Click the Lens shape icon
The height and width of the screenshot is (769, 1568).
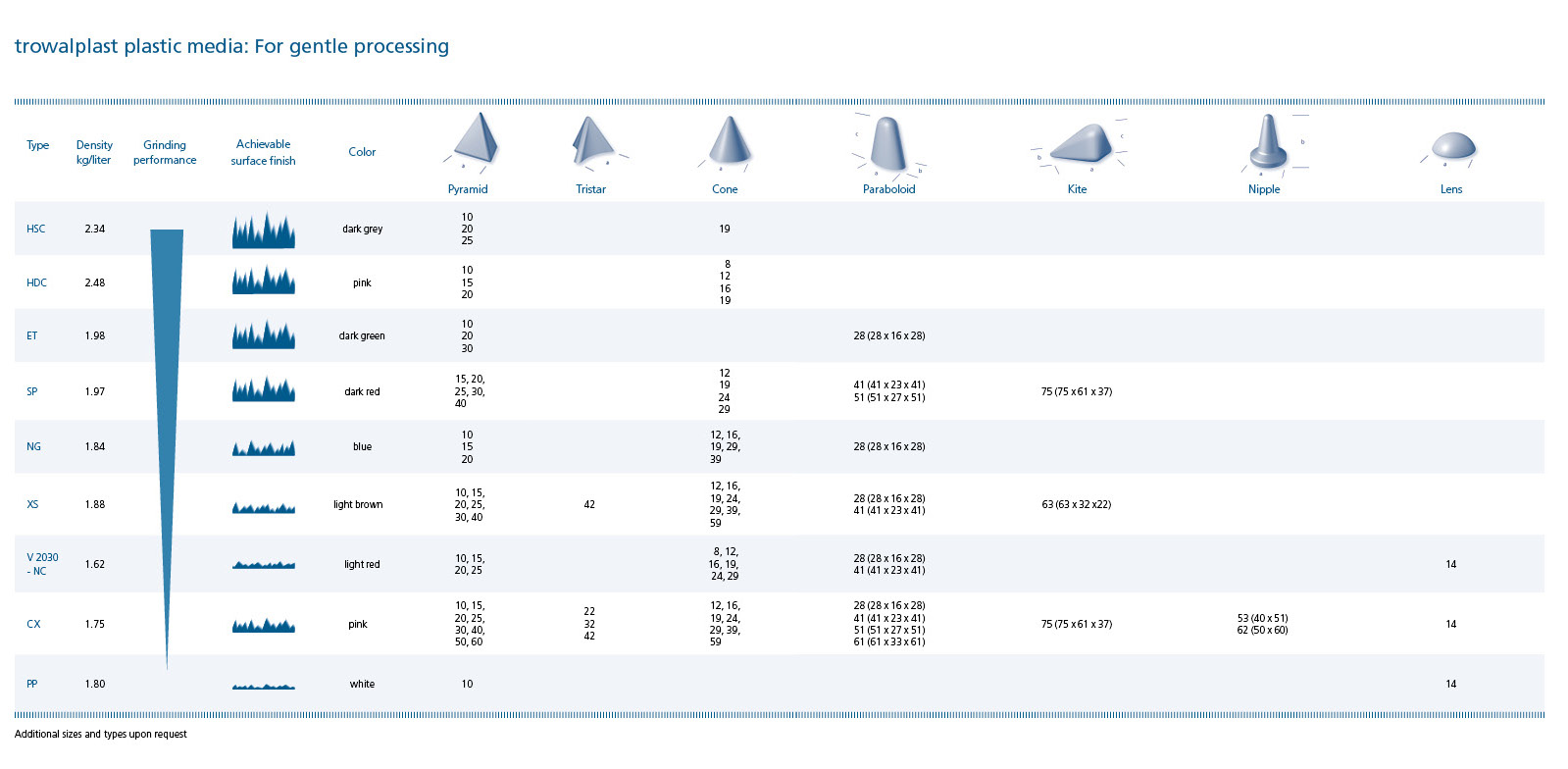coord(1452,147)
